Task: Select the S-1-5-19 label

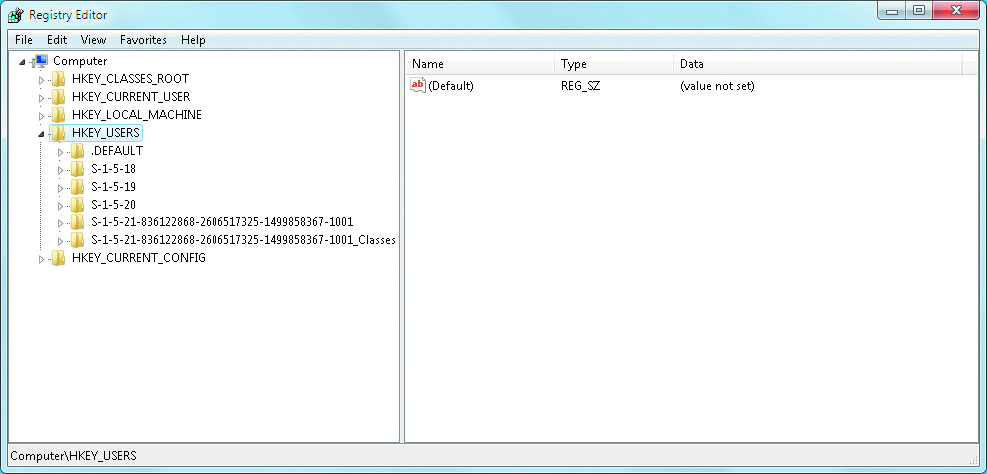Action: point(113,187)
